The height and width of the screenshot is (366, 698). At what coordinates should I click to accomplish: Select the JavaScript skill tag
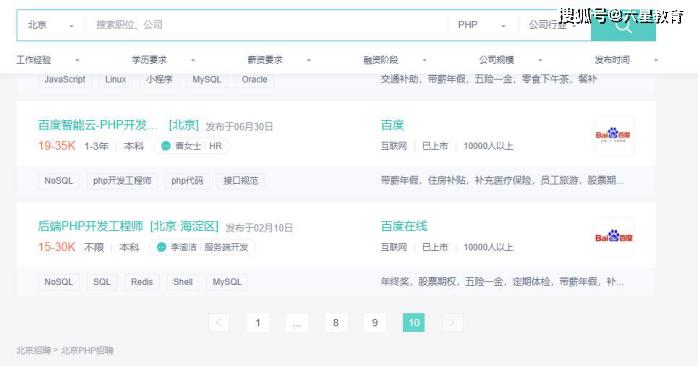click(65, 79)
